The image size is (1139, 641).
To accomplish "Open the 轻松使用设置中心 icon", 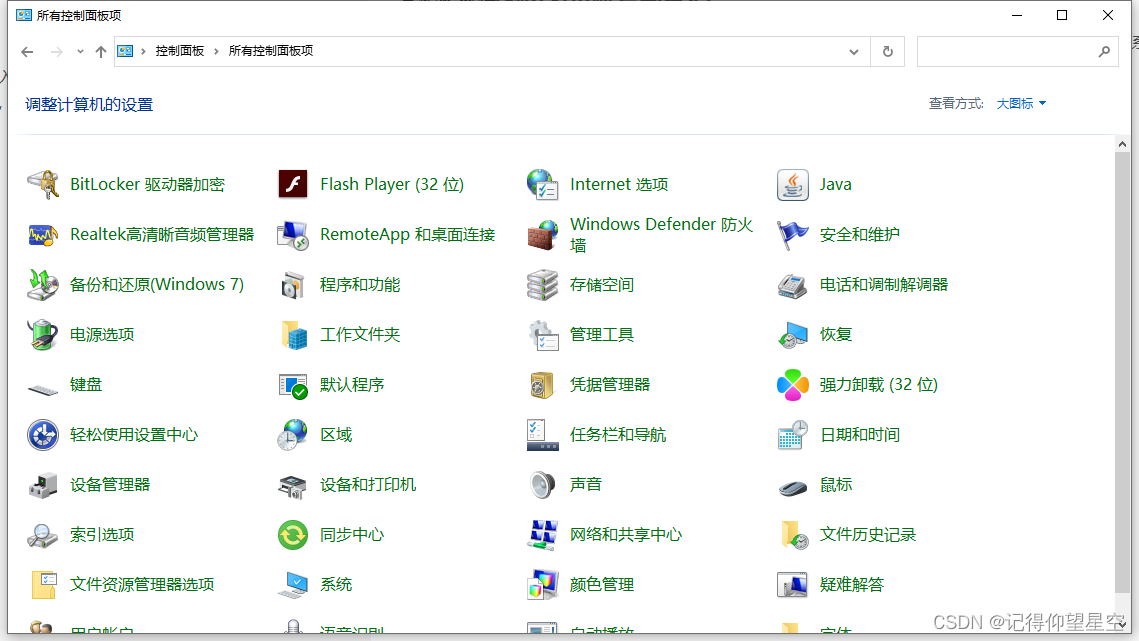I will point(43,435).
